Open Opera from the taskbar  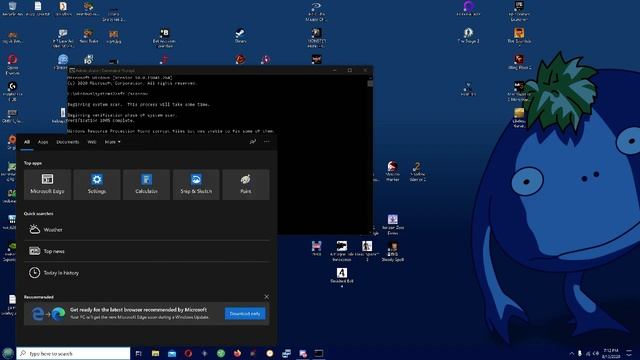[188, 353]
